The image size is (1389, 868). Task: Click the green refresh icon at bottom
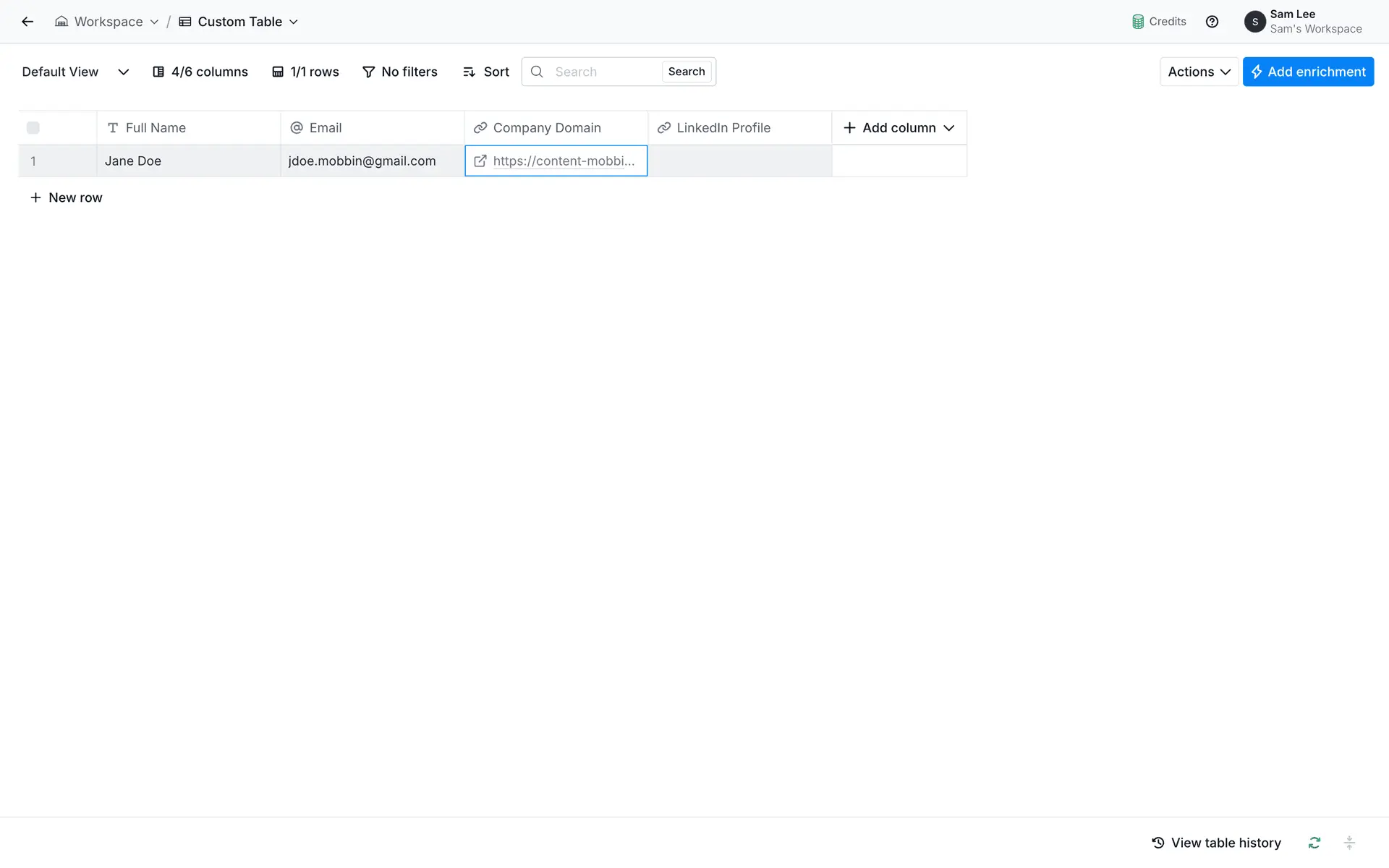[x=1314, y=843]
